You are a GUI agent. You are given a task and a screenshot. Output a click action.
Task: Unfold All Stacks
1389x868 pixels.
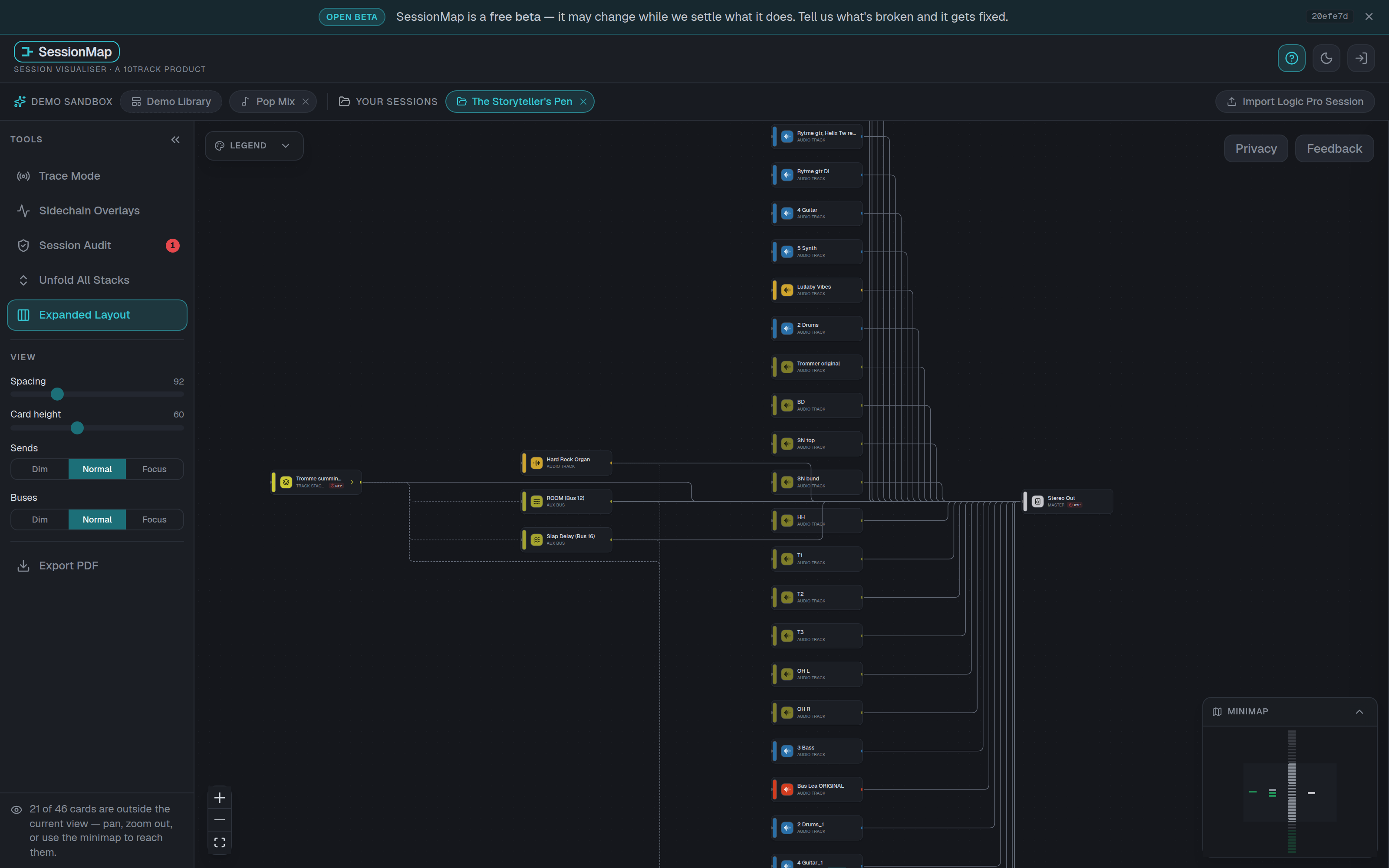click(97, 280)
